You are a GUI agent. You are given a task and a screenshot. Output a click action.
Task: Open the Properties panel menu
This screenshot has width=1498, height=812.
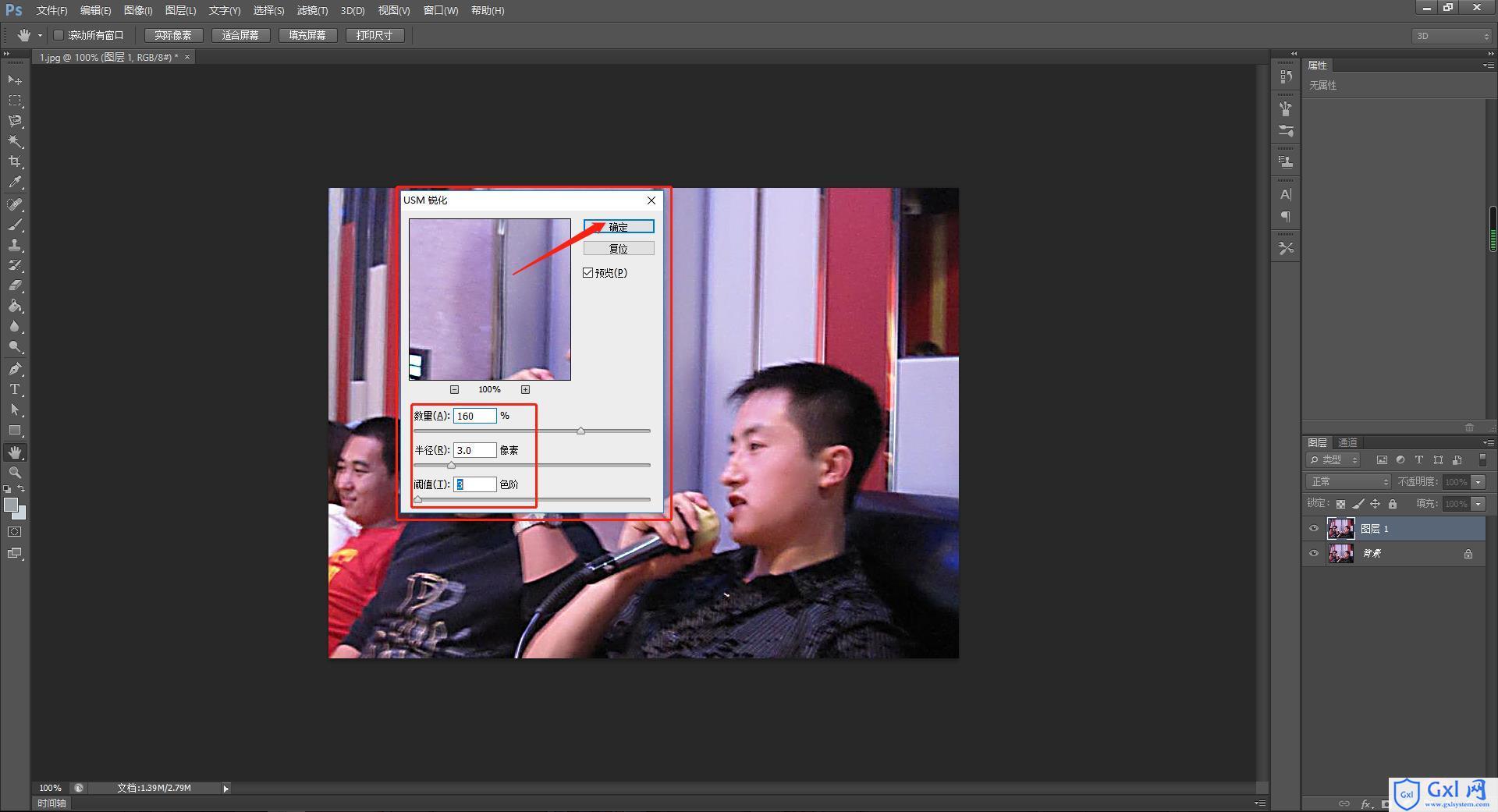pyautogui.click(x=1488, y=66)
